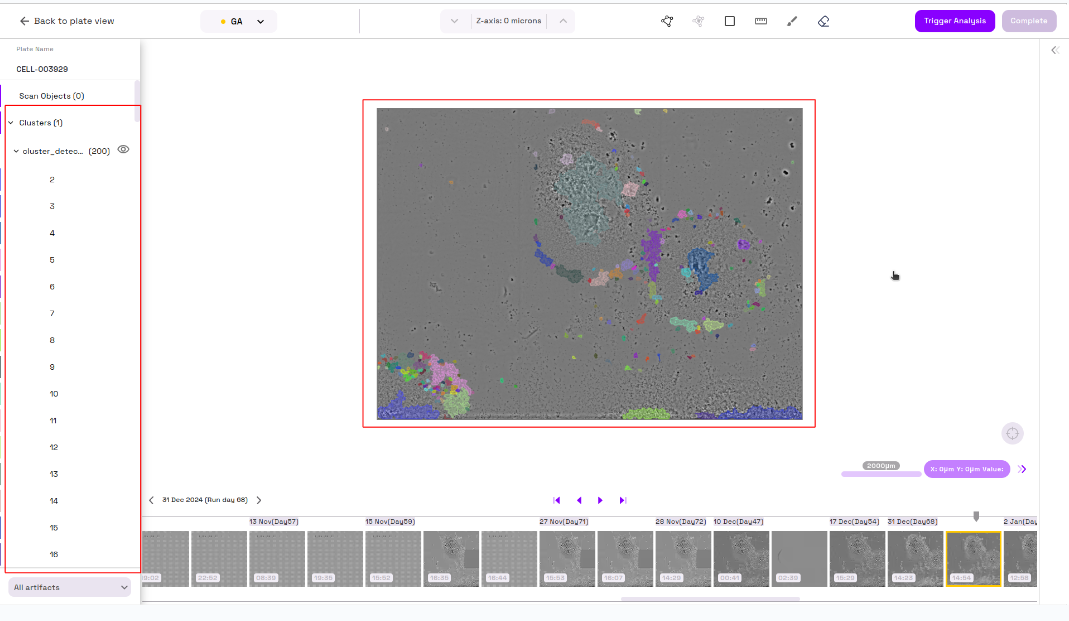Select cluster 6 in the list

tap(52, 287)
